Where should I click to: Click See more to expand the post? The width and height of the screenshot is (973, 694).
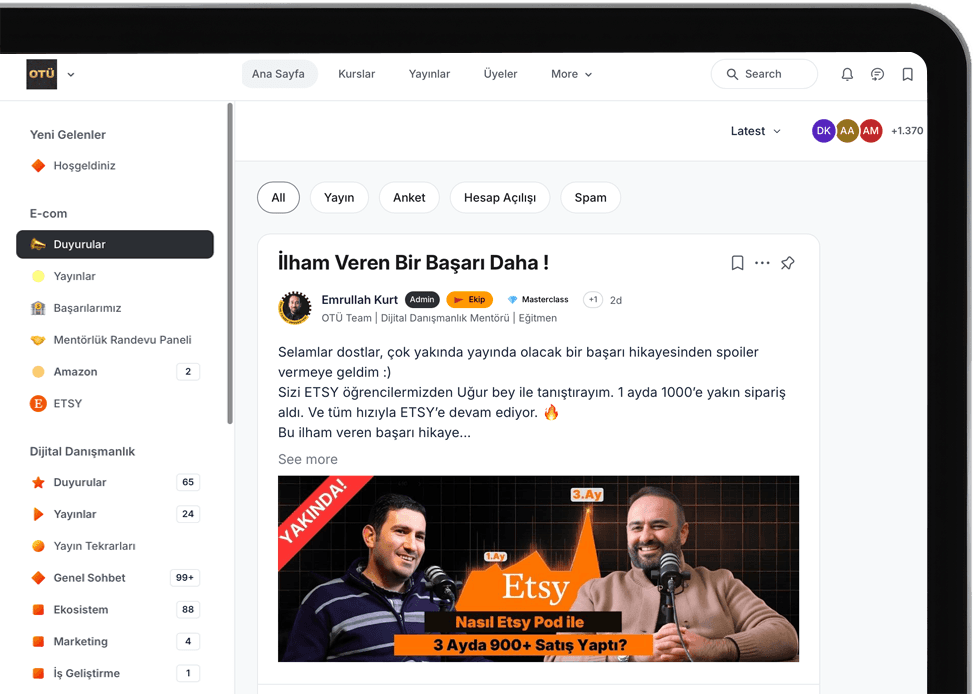pyautogui.click(x=308, y=459)
